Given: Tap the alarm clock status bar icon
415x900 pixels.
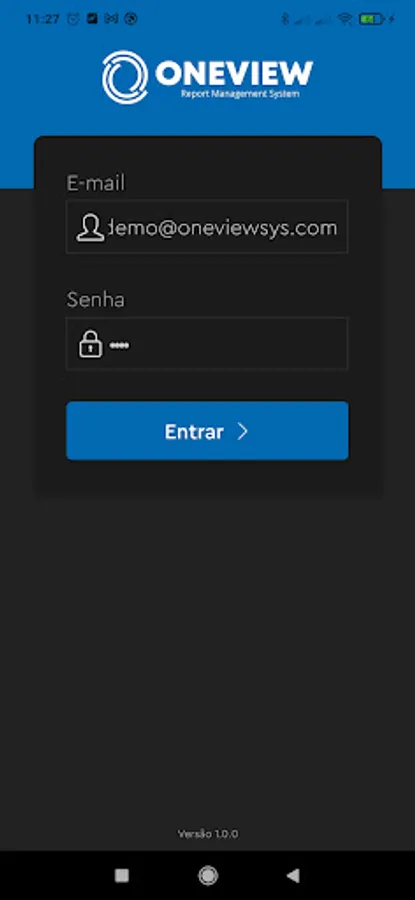Looking at the screenshot, I should [x=73, y=19].
